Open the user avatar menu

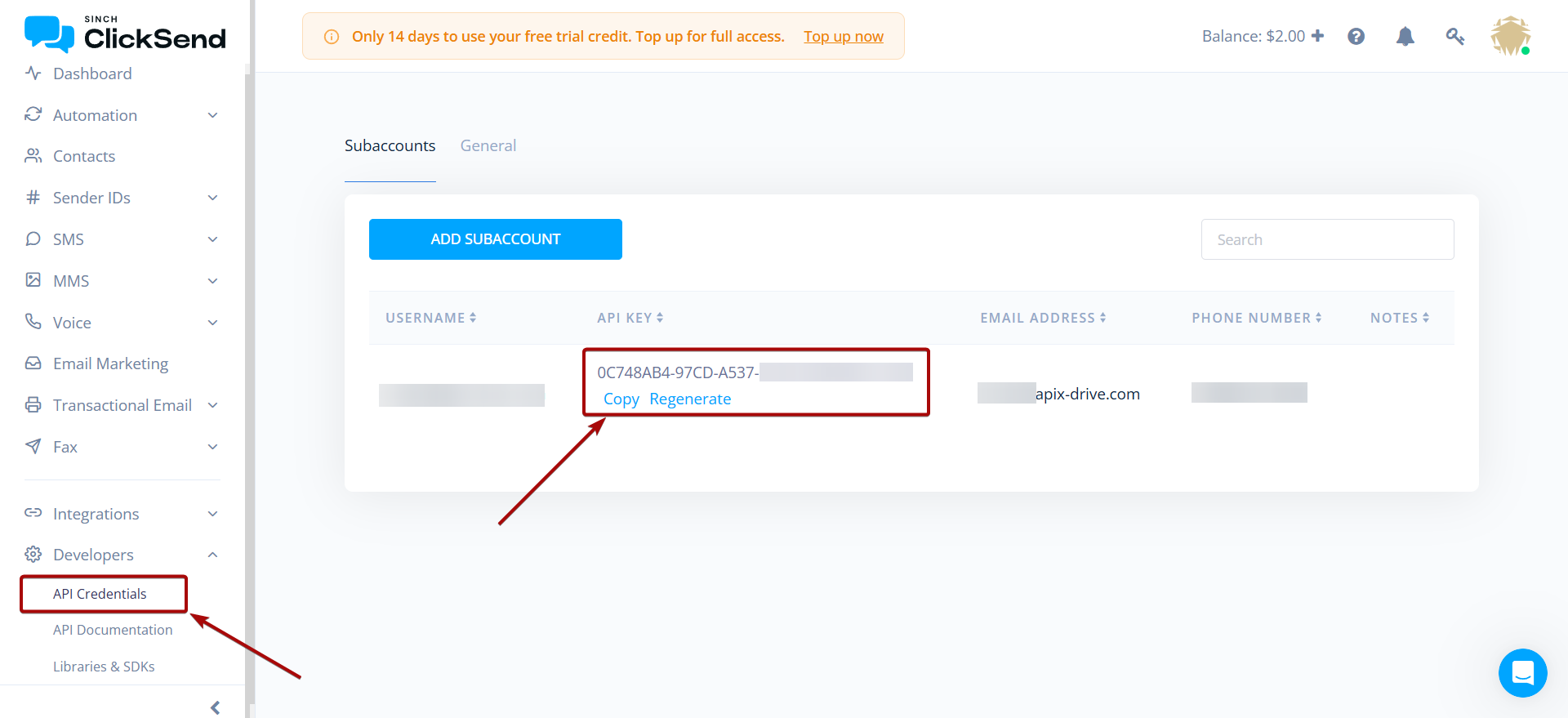pos(1510,36)
